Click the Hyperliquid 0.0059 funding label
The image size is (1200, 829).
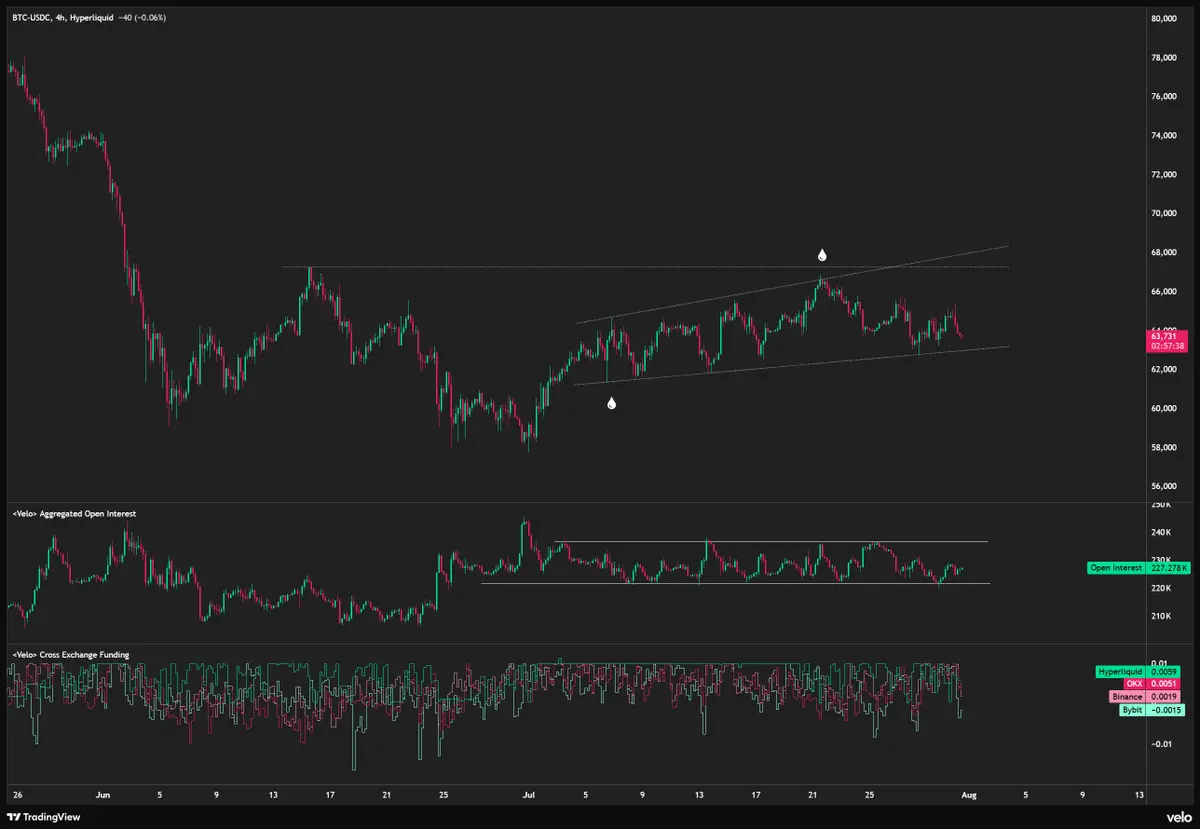1138,671
